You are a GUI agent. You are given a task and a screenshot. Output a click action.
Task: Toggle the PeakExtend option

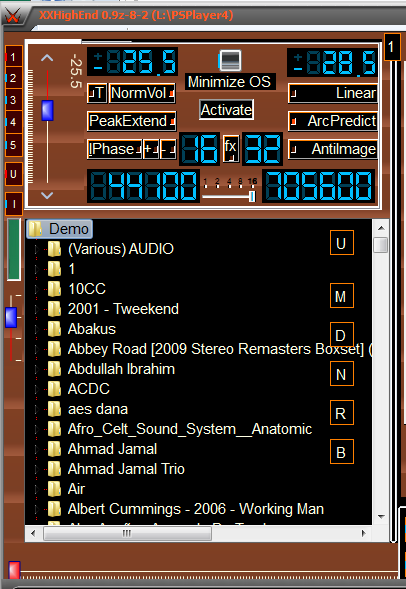[x=131, y=121]
